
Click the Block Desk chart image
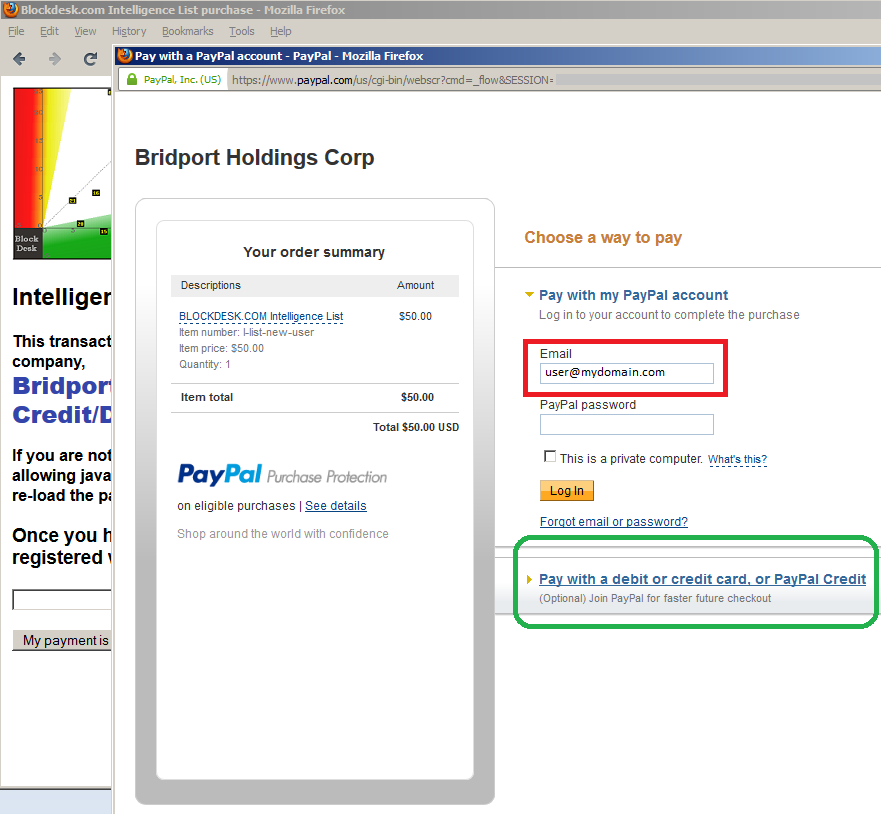tap(62, 173)
